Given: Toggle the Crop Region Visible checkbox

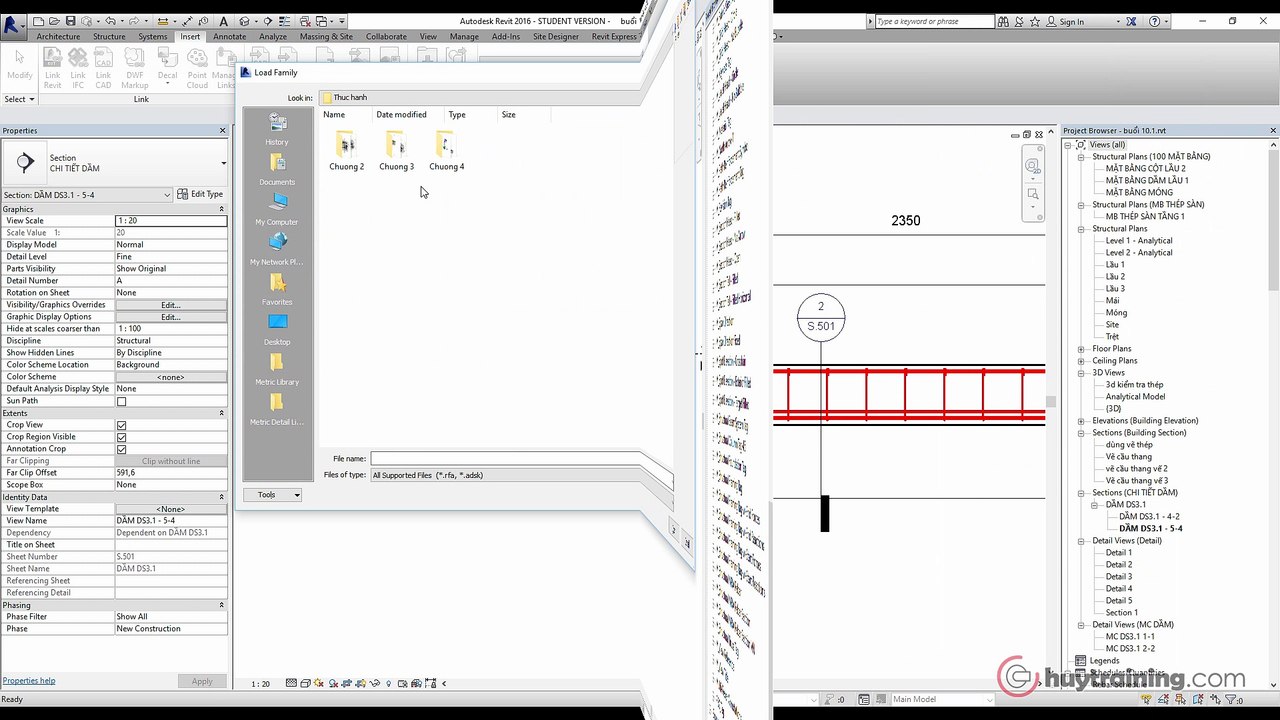Looking at the screenshot, I should (121, 437).
